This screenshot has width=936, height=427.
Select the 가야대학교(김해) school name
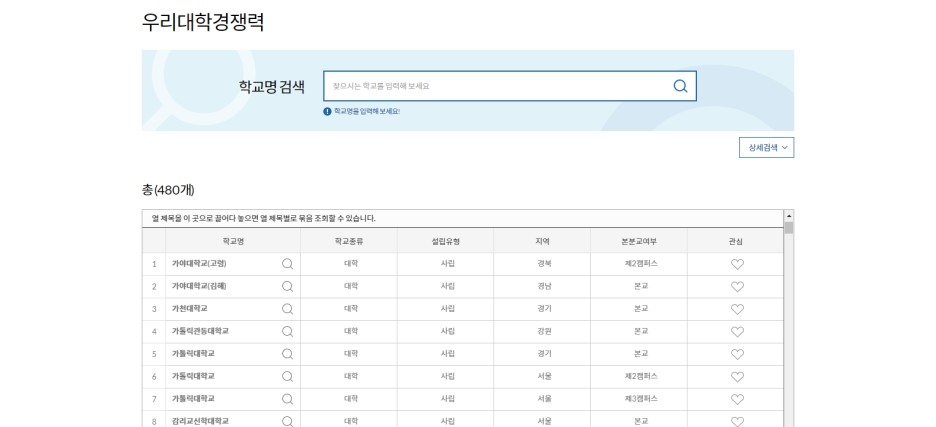199,286
